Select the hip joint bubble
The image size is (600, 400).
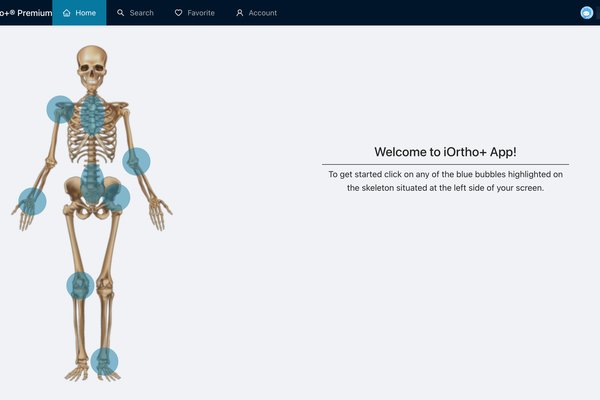pos(116,198)
